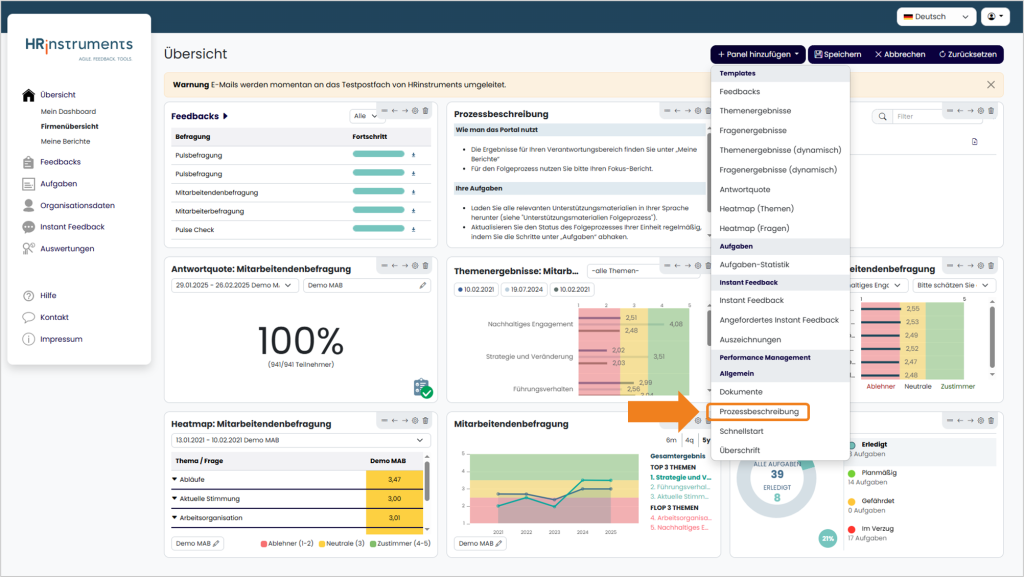1024x577 pixels.
Task: Click the Hilfe question mark icon
Action: click(28, 296)
